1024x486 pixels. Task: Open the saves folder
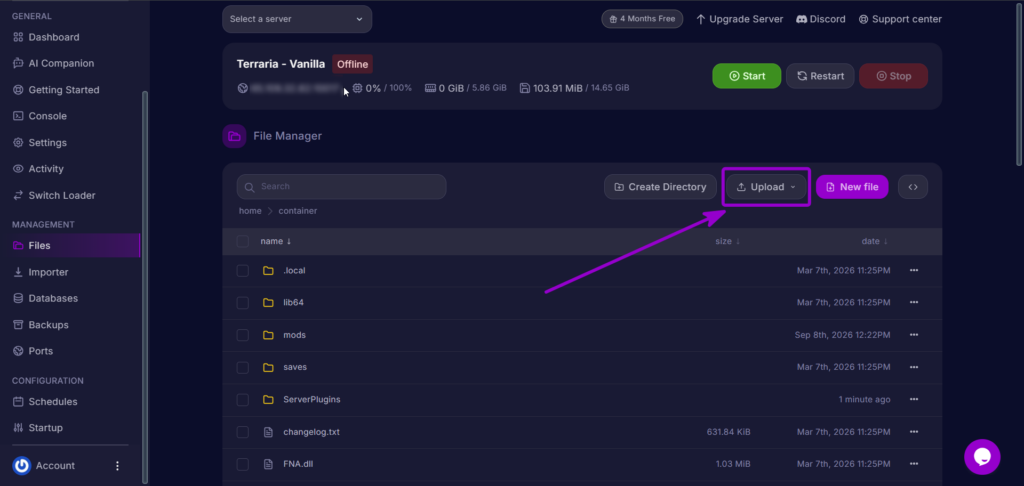tap(295, 367)
